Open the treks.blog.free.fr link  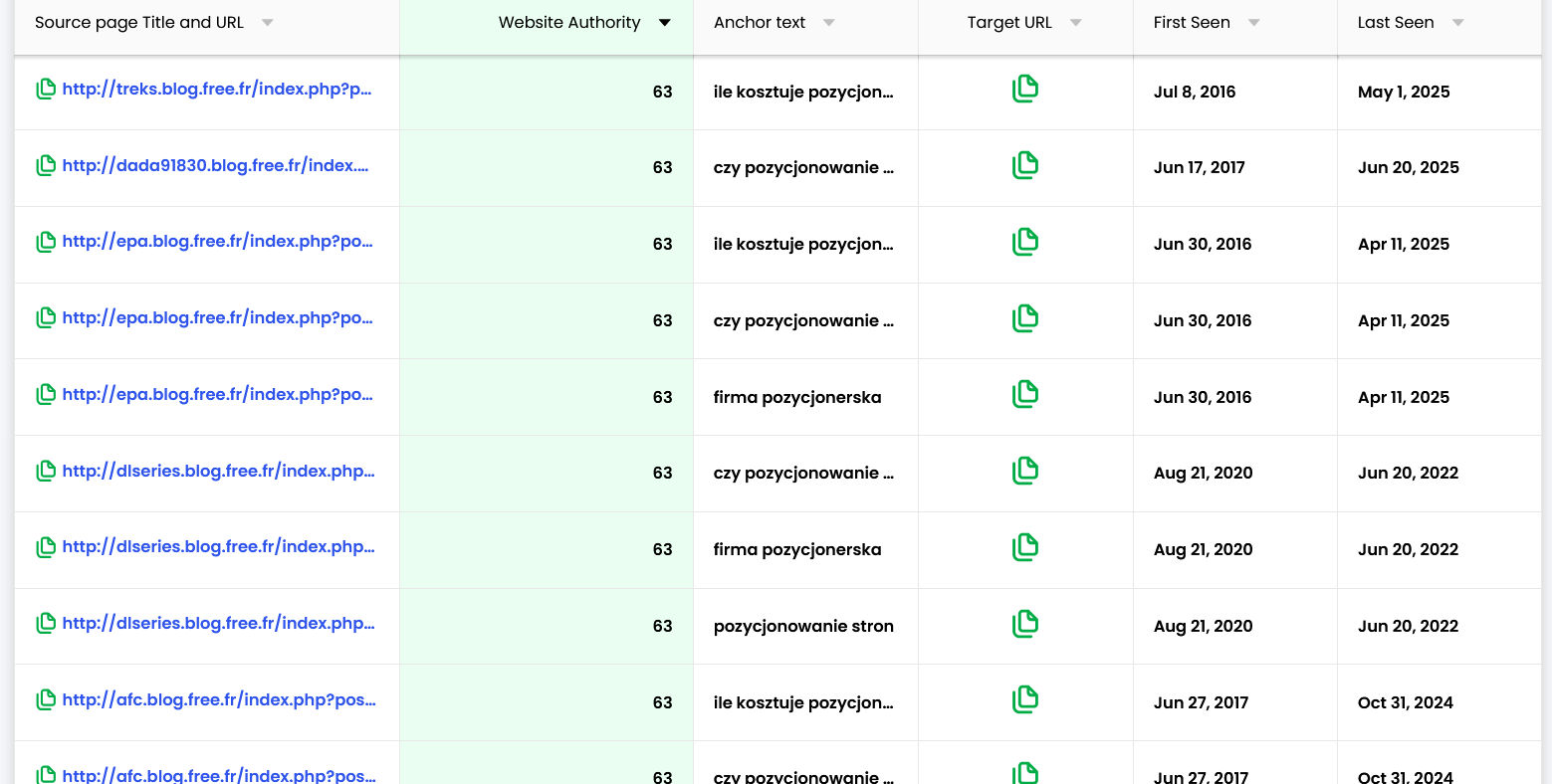tap(216, 90)
